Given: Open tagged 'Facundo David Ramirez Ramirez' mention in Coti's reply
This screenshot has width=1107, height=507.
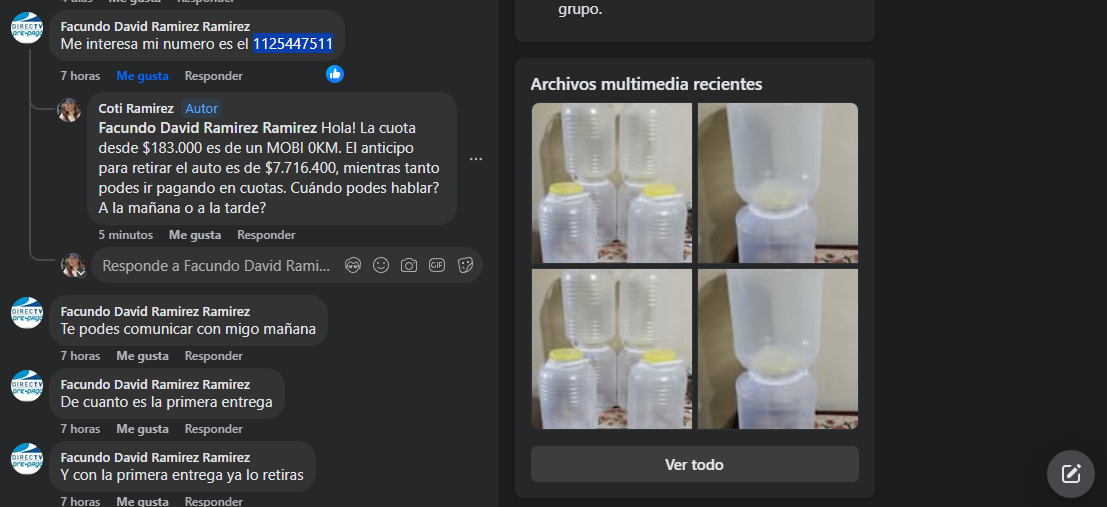Looking at the screenshot, I should [x=208, y=129].
